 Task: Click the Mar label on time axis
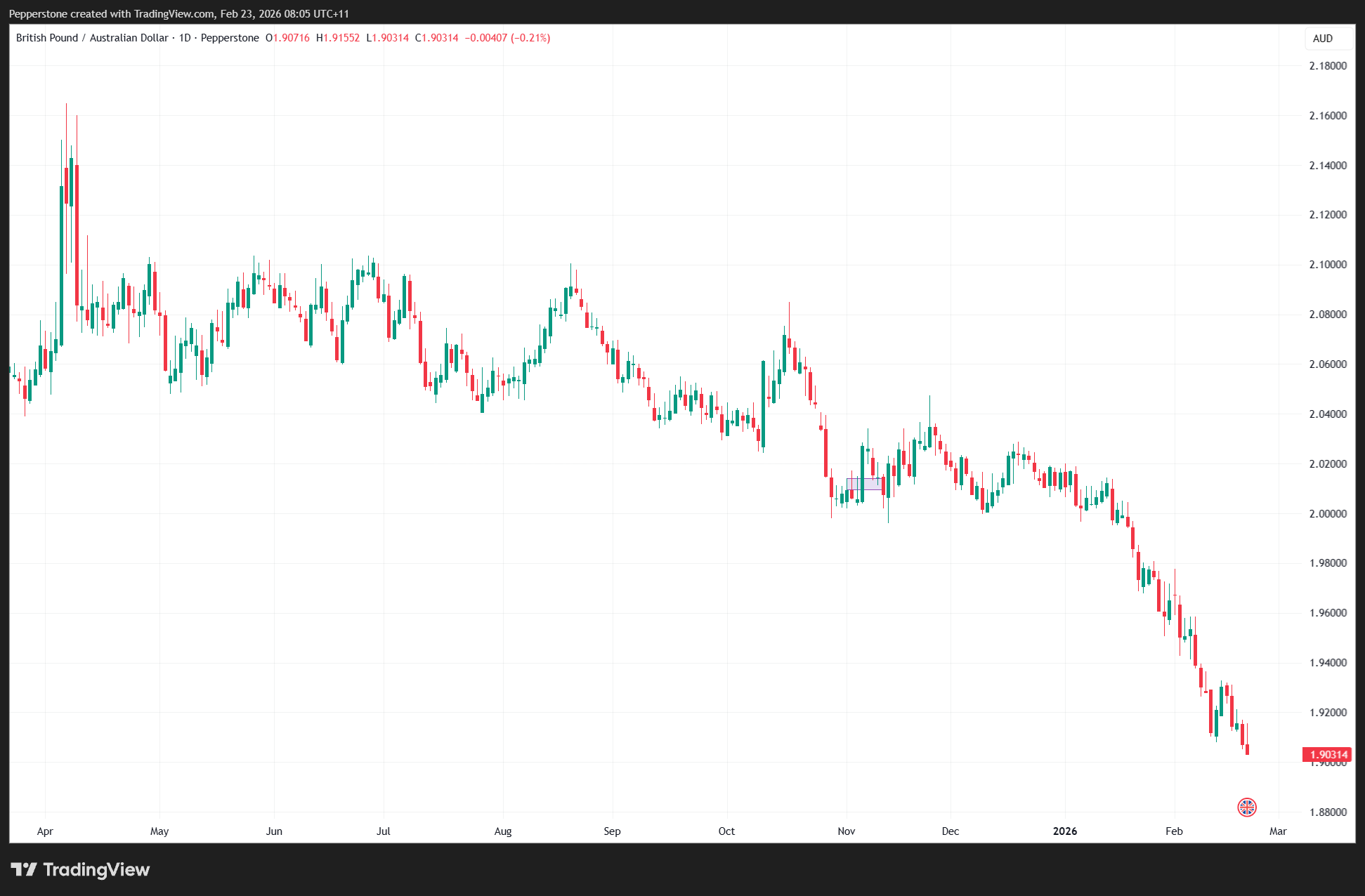(x=1277, y=831)
